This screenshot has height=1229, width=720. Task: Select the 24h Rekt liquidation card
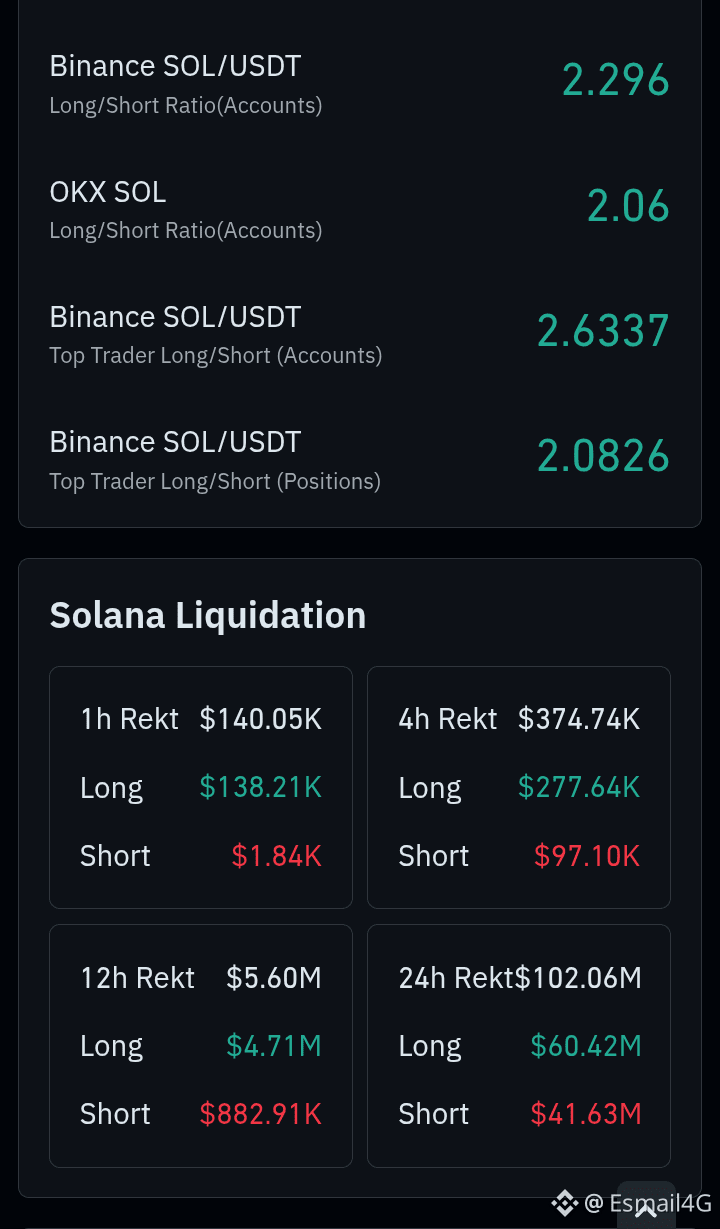click(x=519, y=1046)
